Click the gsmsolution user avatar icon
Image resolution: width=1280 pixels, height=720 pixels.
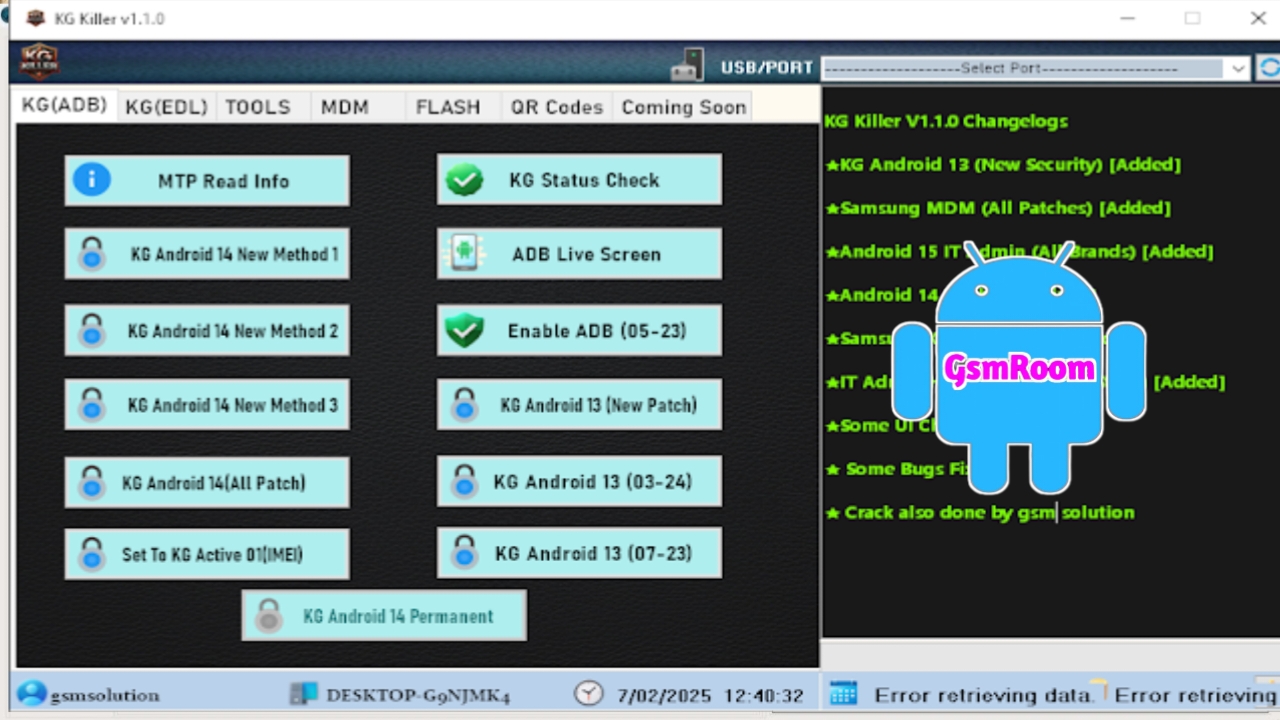31,694
